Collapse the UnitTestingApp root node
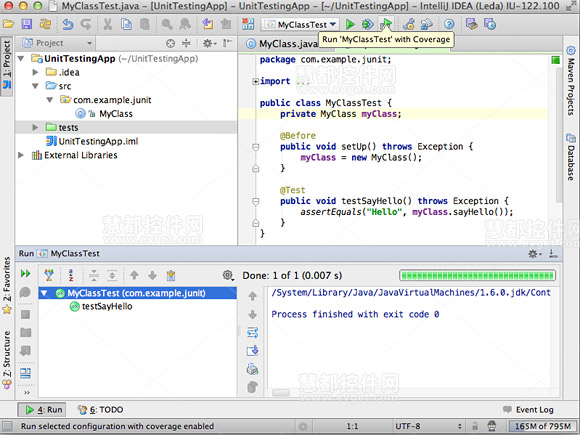Image resolution: width=580 pixels, height=435 pixels. (x=21, y=58)
